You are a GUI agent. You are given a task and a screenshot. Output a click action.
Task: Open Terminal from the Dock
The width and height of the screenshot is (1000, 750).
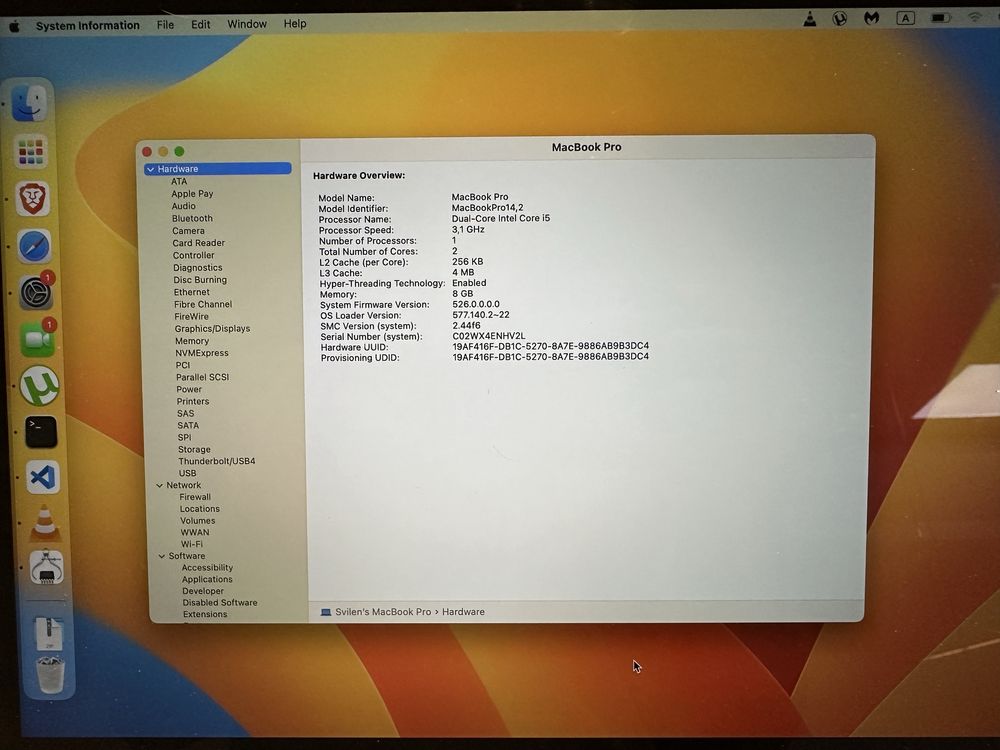pos(41,432)
